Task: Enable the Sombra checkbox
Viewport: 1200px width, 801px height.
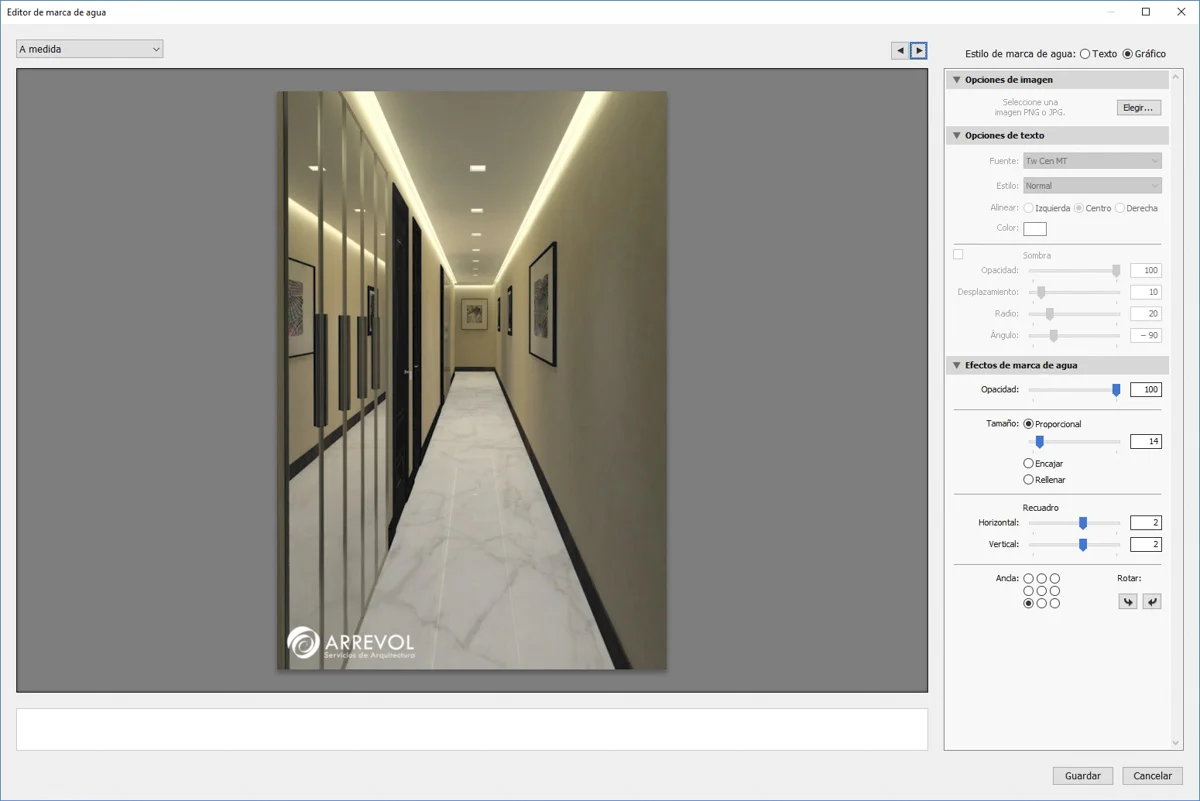Action: click(958, 254)
